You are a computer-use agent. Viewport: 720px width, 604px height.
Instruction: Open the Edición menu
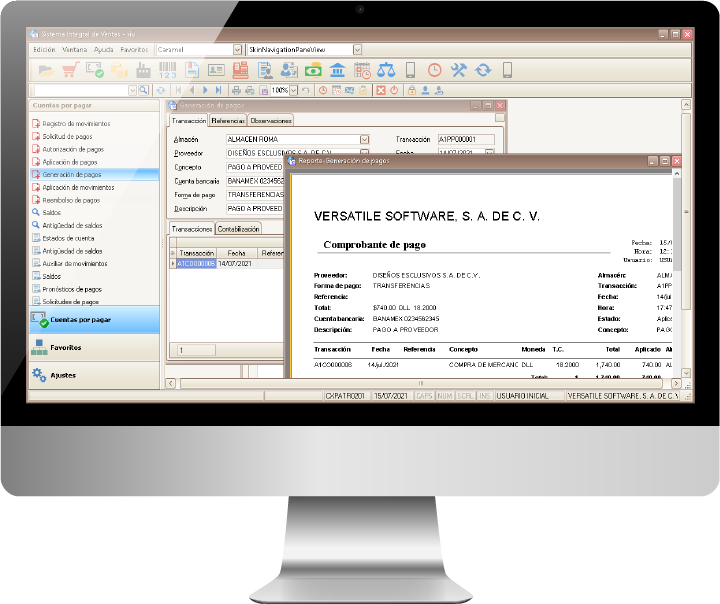[x=44, y=50]
